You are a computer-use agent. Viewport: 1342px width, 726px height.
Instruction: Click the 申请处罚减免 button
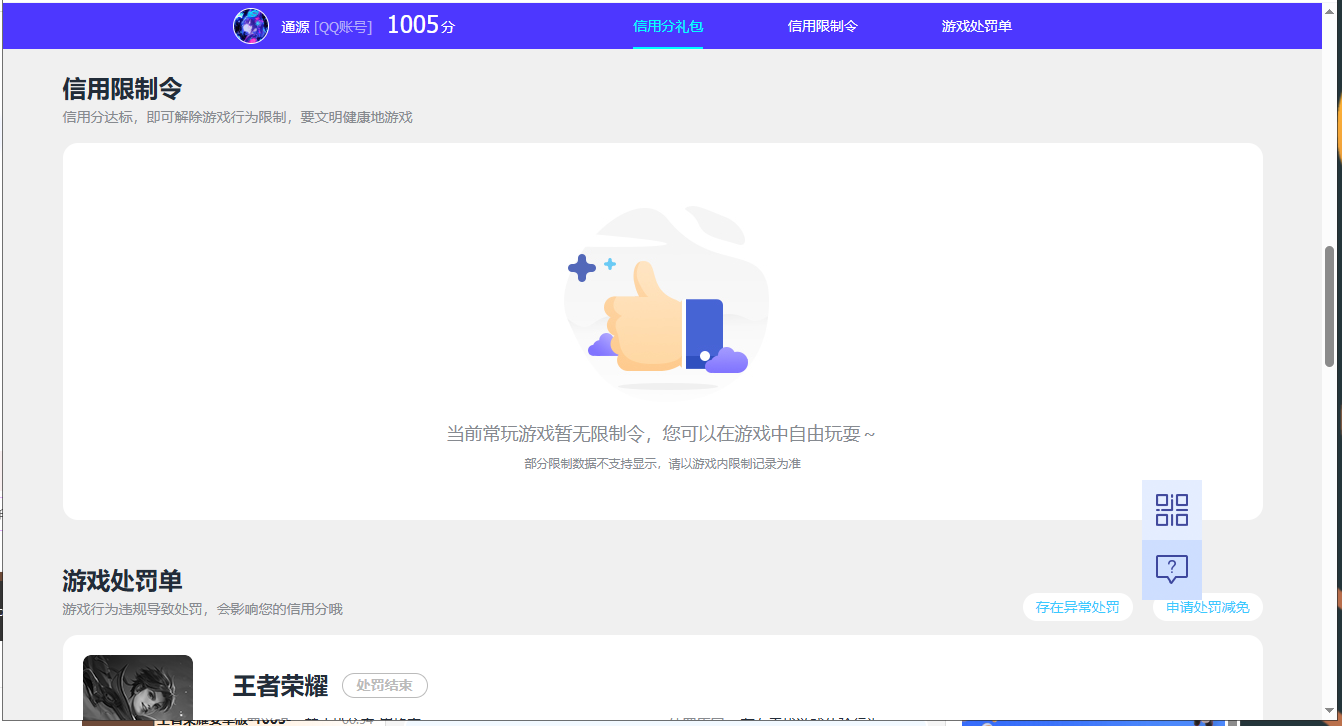pyautogui.click(x=1208, y=607)
